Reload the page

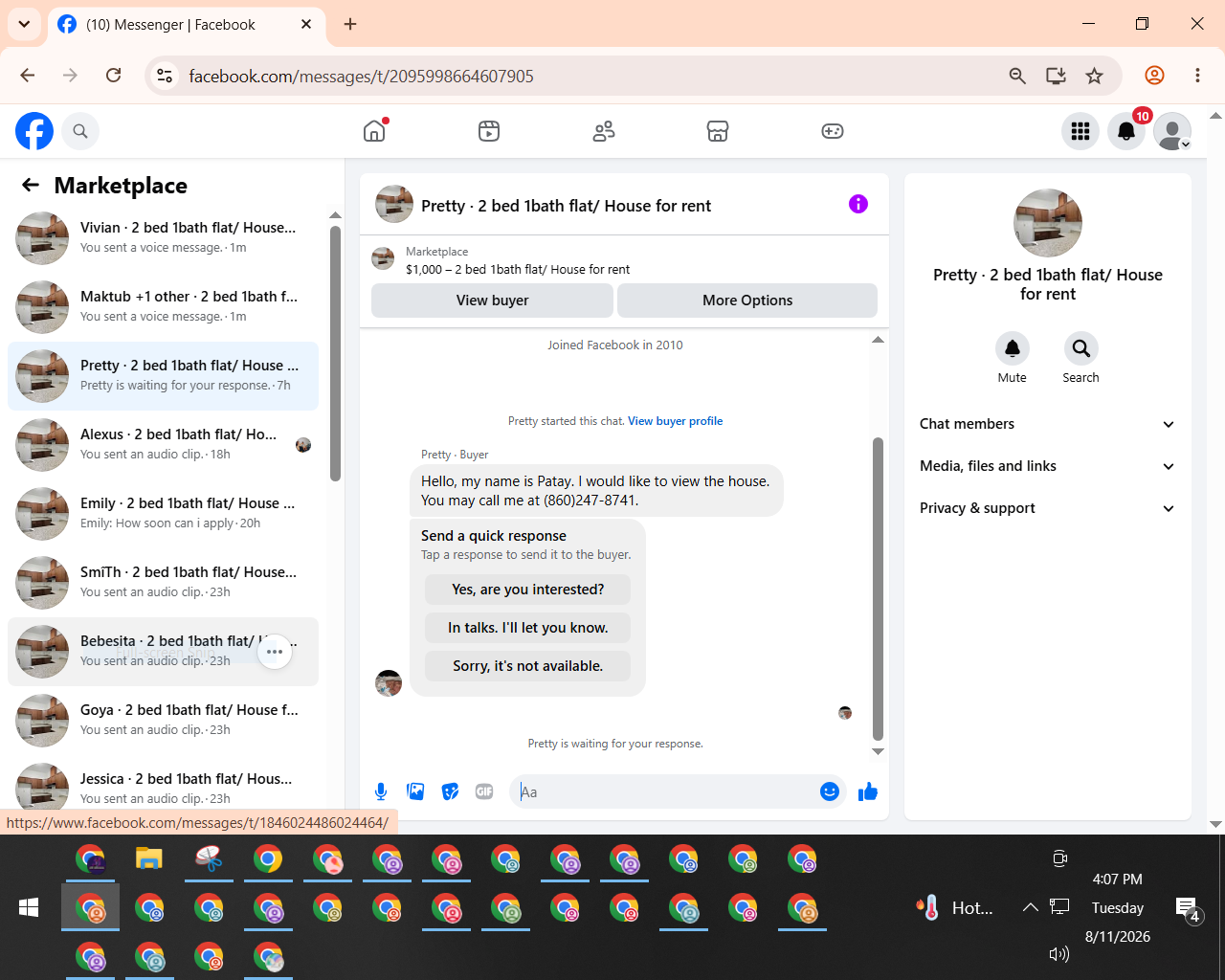[113, 76]
